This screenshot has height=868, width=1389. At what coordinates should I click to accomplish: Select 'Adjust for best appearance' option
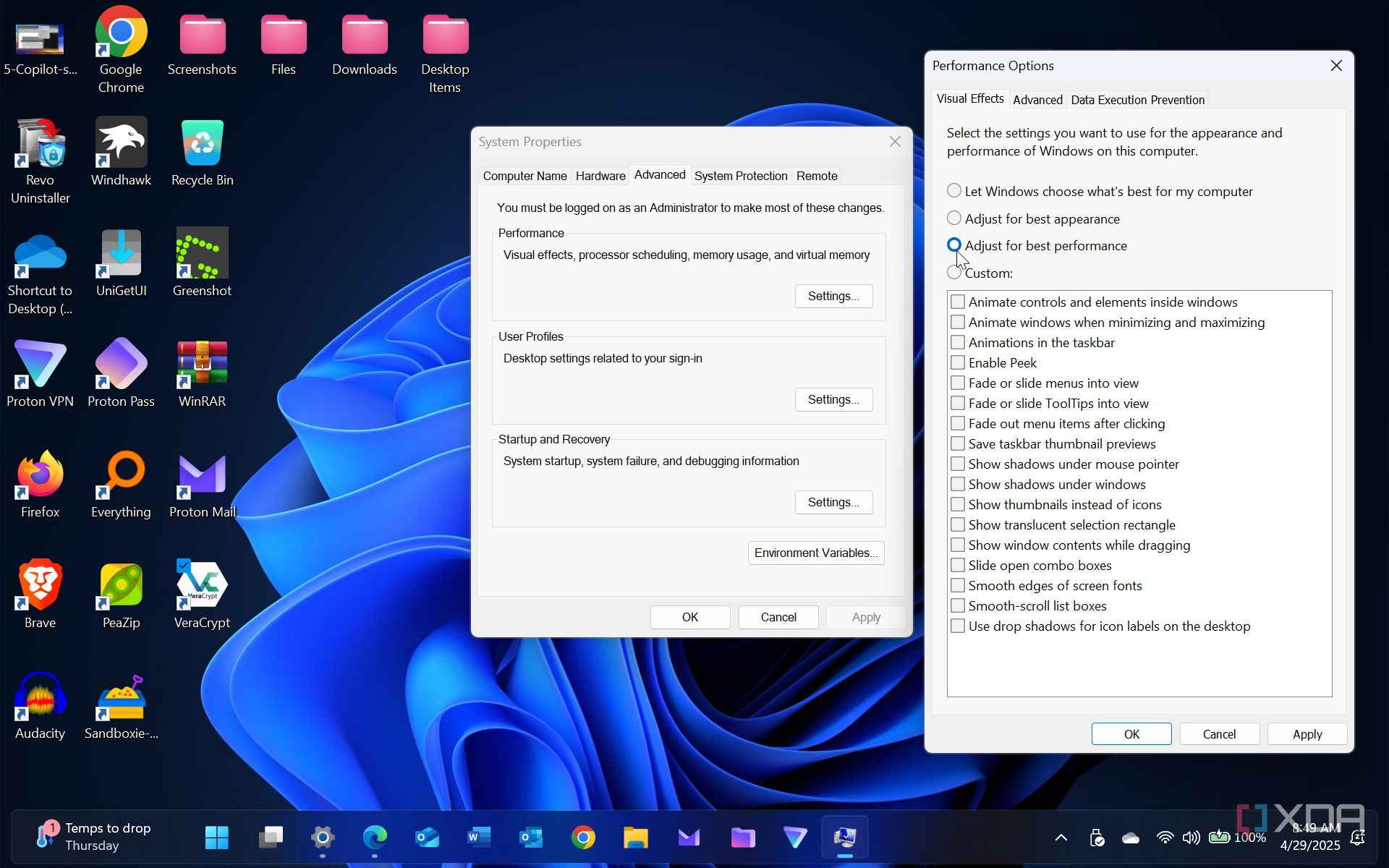(x=954, y=218)
